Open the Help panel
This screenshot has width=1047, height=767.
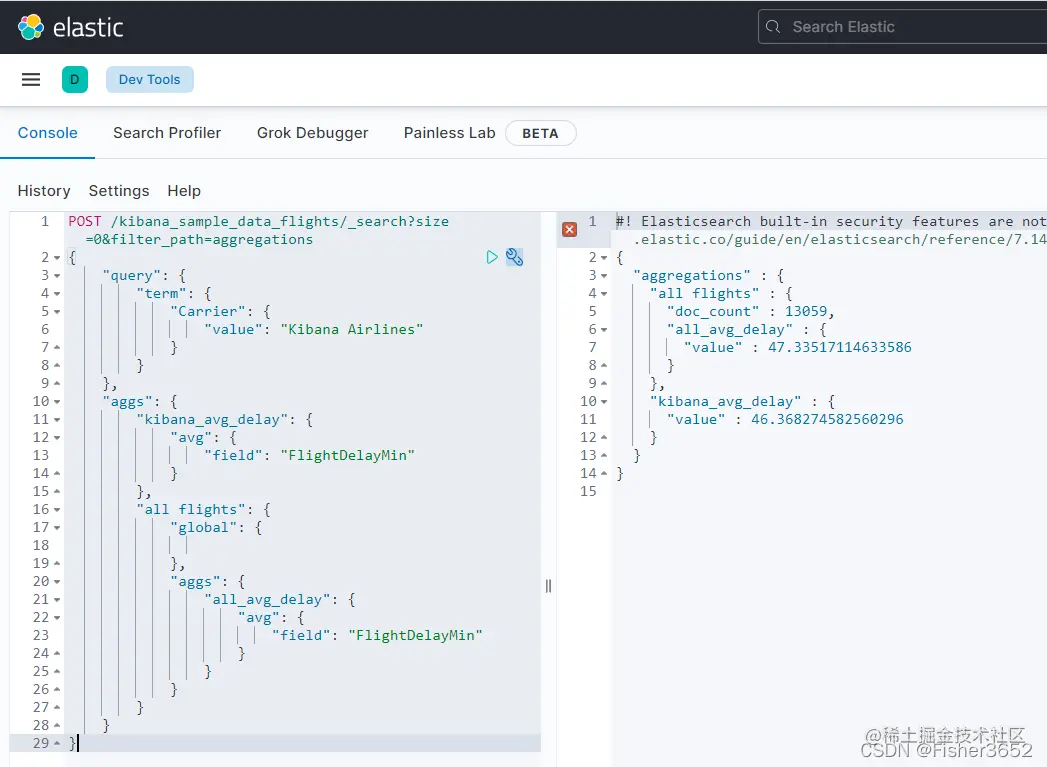point(184,191)
